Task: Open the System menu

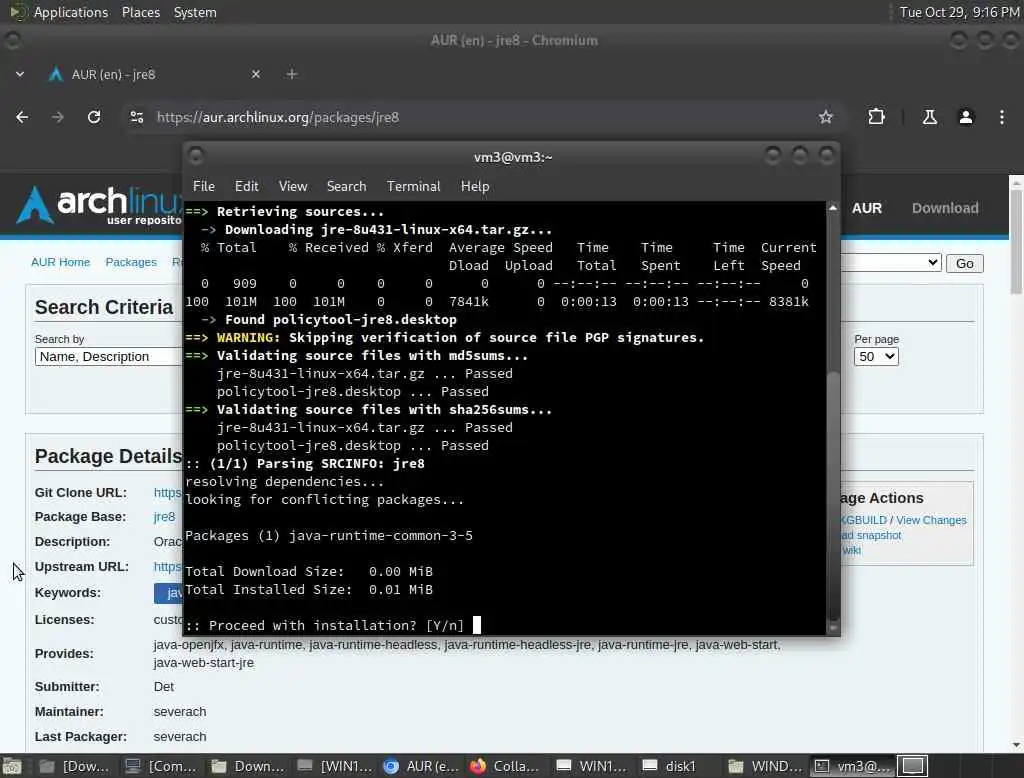Action: tap(195, 12)
